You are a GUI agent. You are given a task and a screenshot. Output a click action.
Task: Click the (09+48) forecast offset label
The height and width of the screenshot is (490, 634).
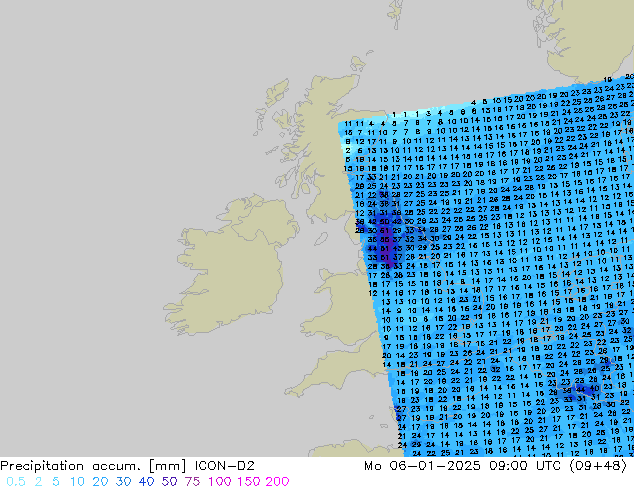click(x=598, y=466)
